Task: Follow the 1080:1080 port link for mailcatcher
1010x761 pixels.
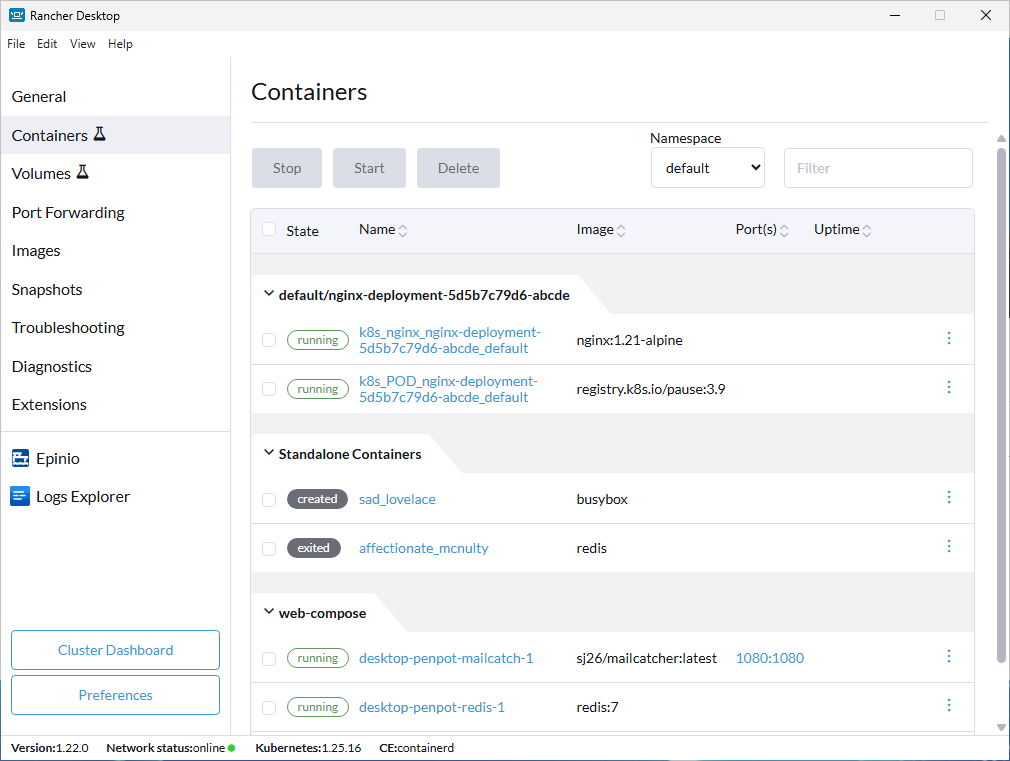Action: click(x=769, y=658)
